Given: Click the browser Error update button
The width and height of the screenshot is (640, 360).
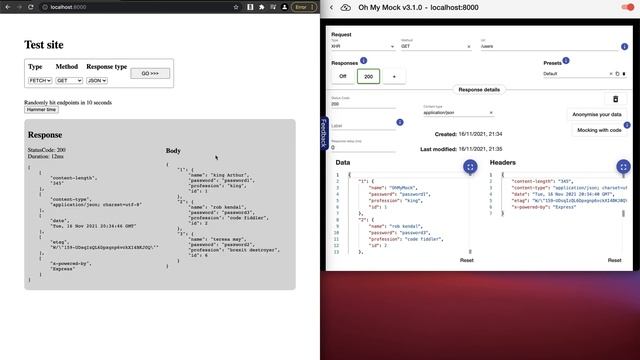Looking at the screenshot, I should click(x=304, y=7).
